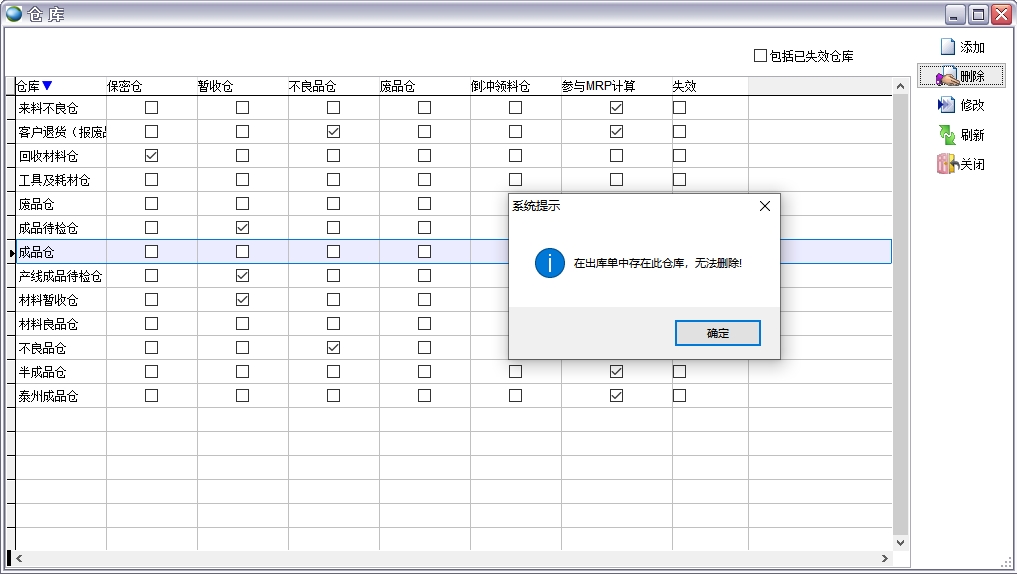
Task: Uncheck 保密仓 for 回收材料仓 row
Action: 152,155
